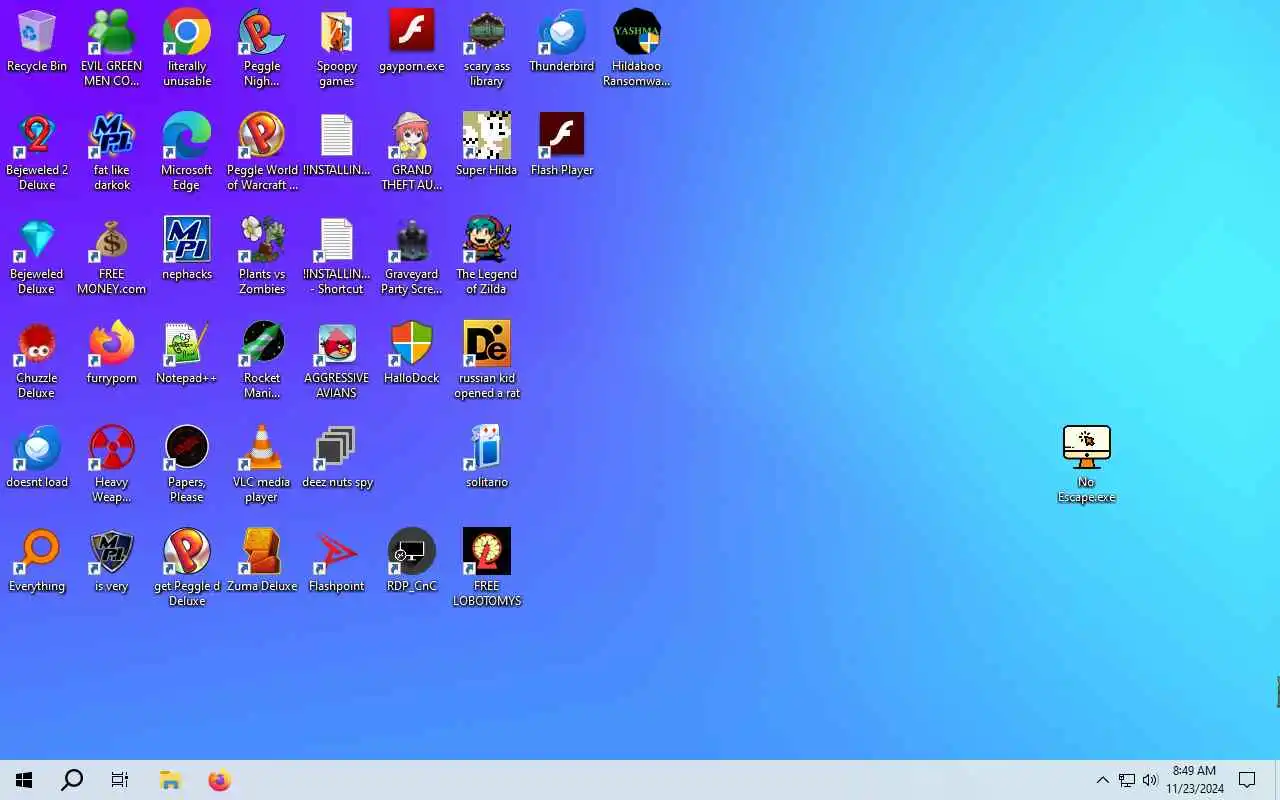The width and height of the screenshot is (1280, 800).
Task: Click the taskbar Search magnifier
Action: point(72,780)
